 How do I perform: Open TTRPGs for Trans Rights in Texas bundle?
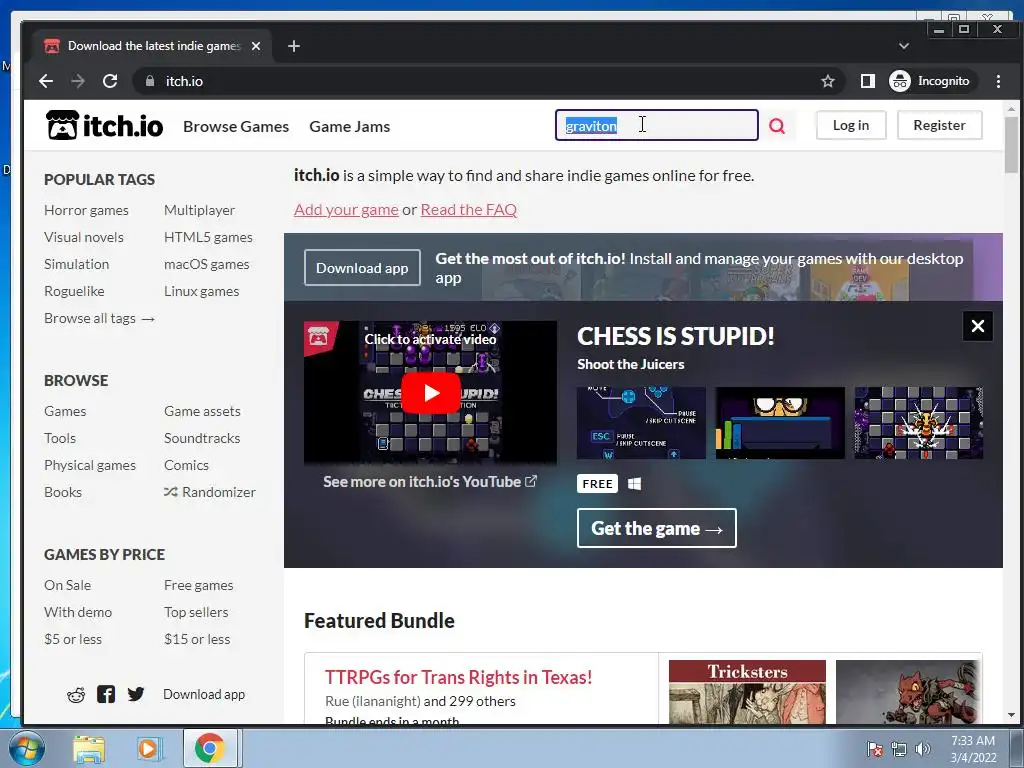(x=458, y=677)
